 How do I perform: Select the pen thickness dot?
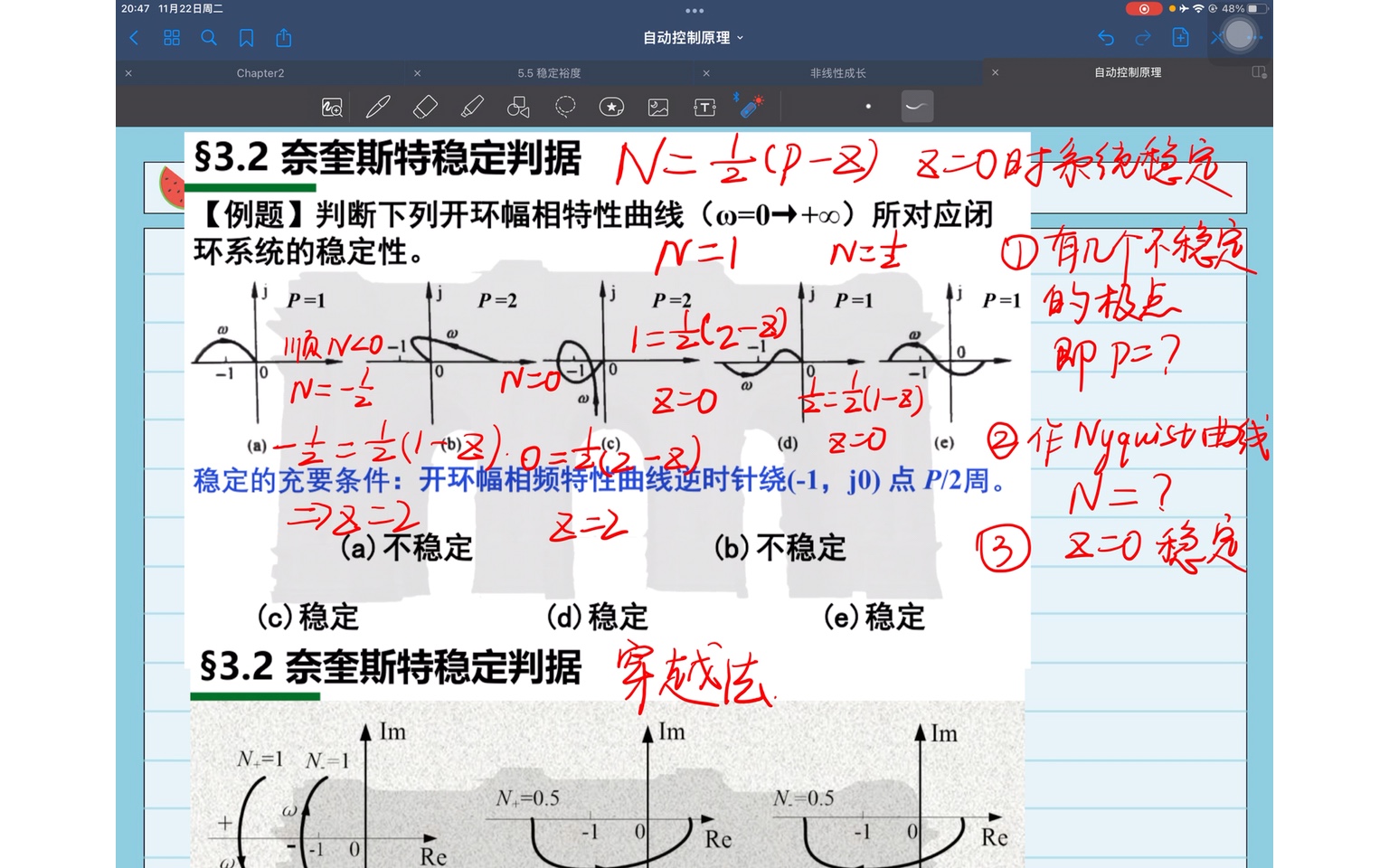[868, 106]
